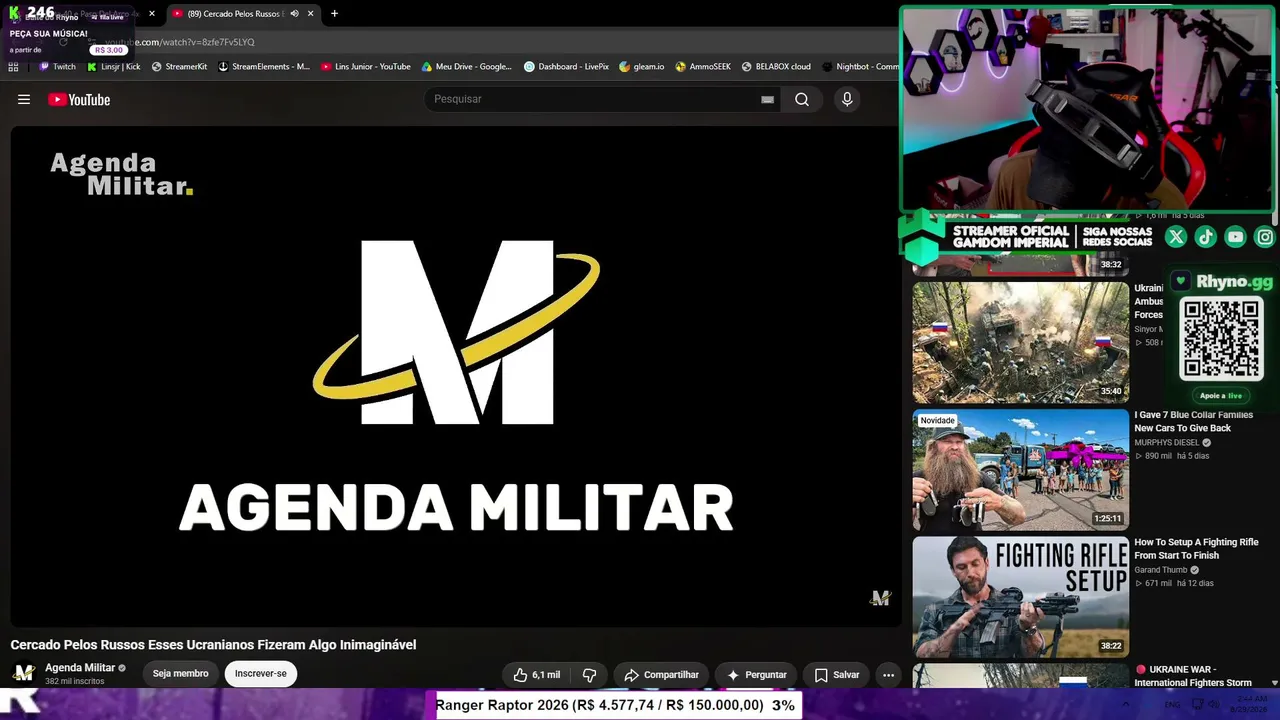Screen dimensions: 1280x720
Task: Click the Ranger Raptor 2026 donation goal bar
Action: (617, 705)
